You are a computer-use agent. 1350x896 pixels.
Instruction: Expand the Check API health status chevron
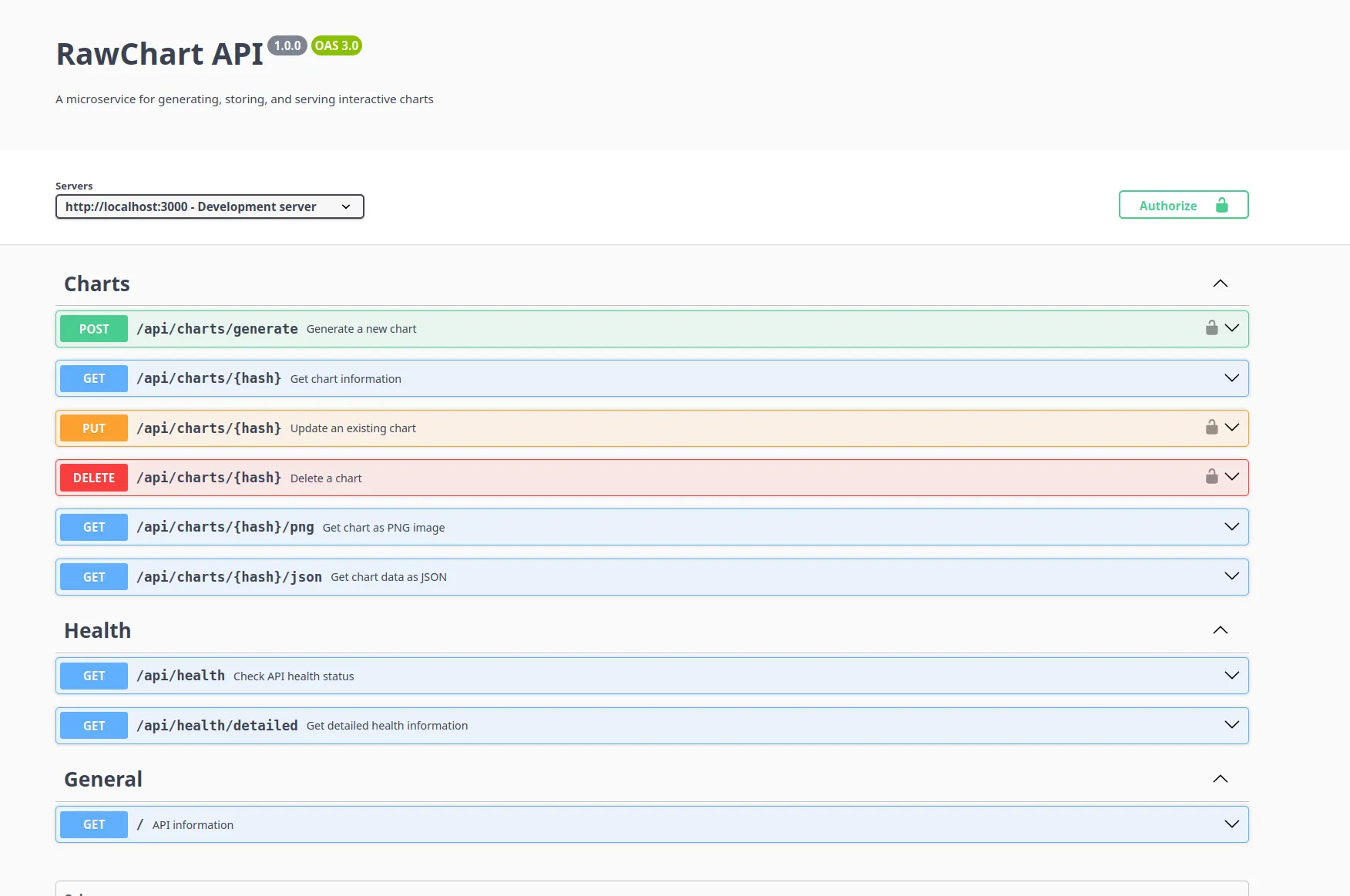[x=1232, y=676]
